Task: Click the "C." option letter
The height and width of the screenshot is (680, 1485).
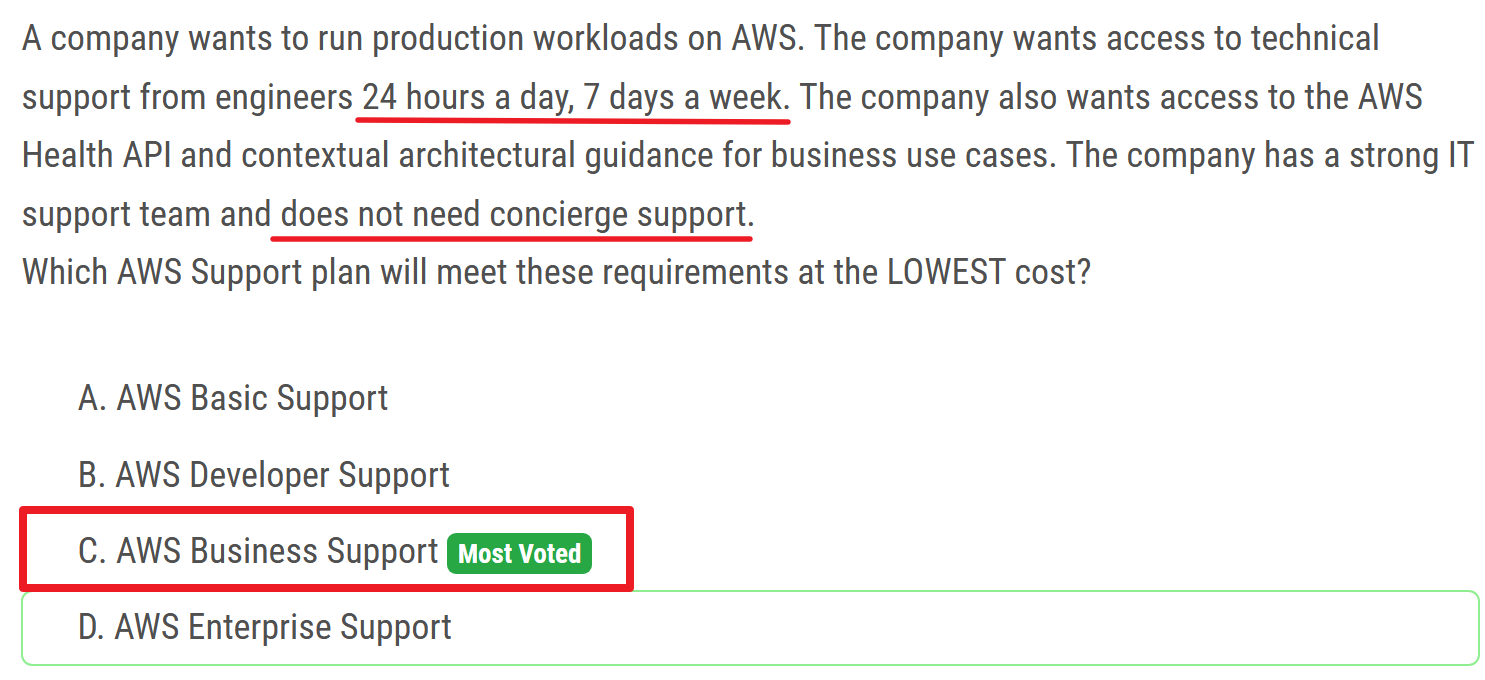Action: tap(92, 551)
